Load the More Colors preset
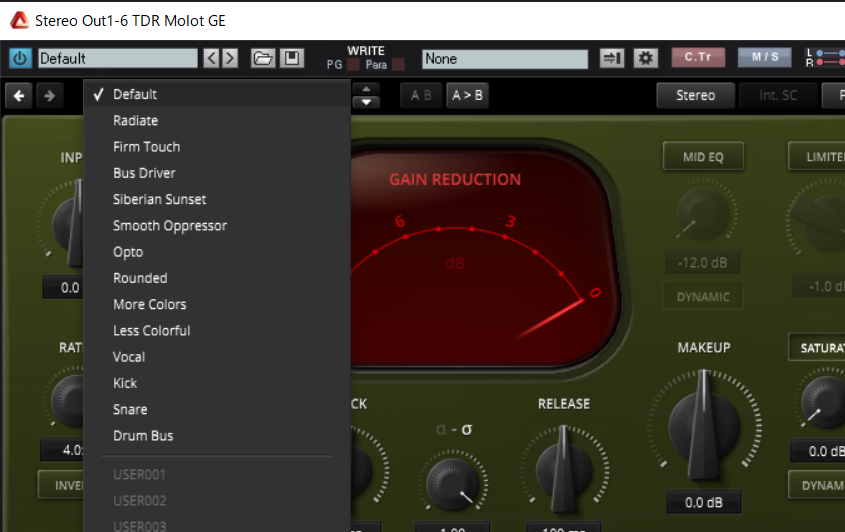 pyautogui.click(x=217, y=305)
